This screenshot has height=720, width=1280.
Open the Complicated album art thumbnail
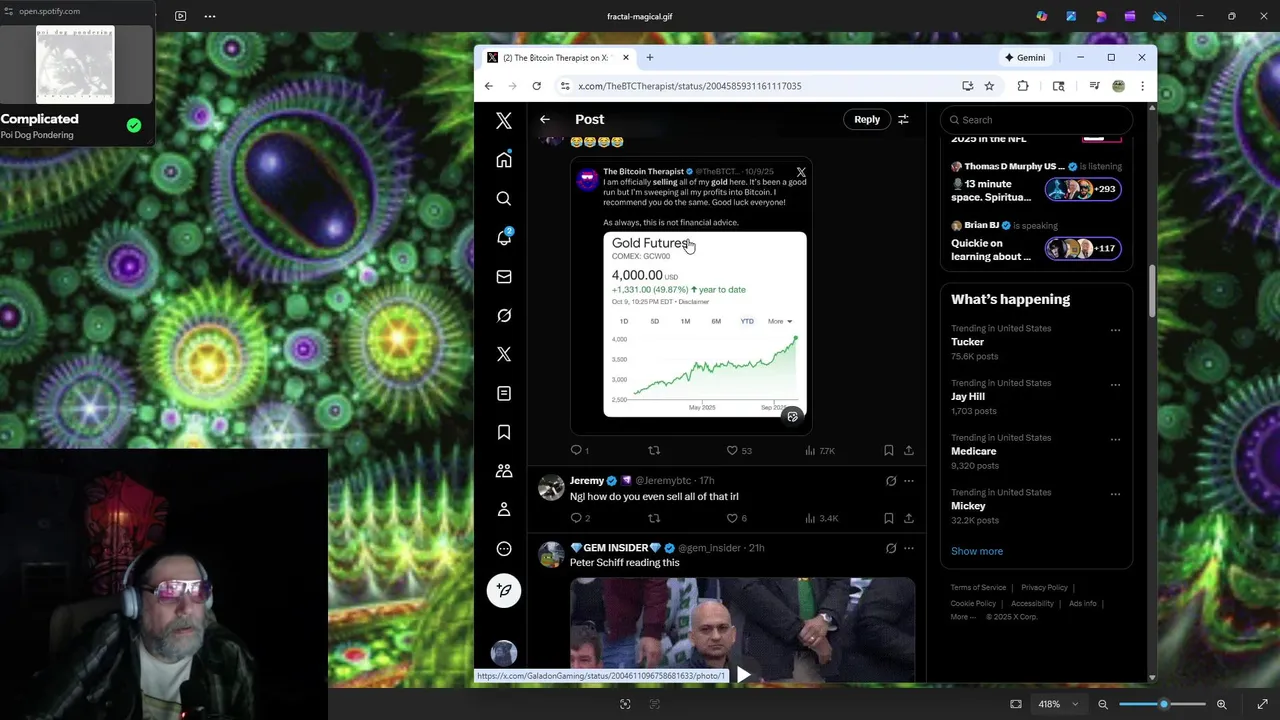tap(75, 66)
